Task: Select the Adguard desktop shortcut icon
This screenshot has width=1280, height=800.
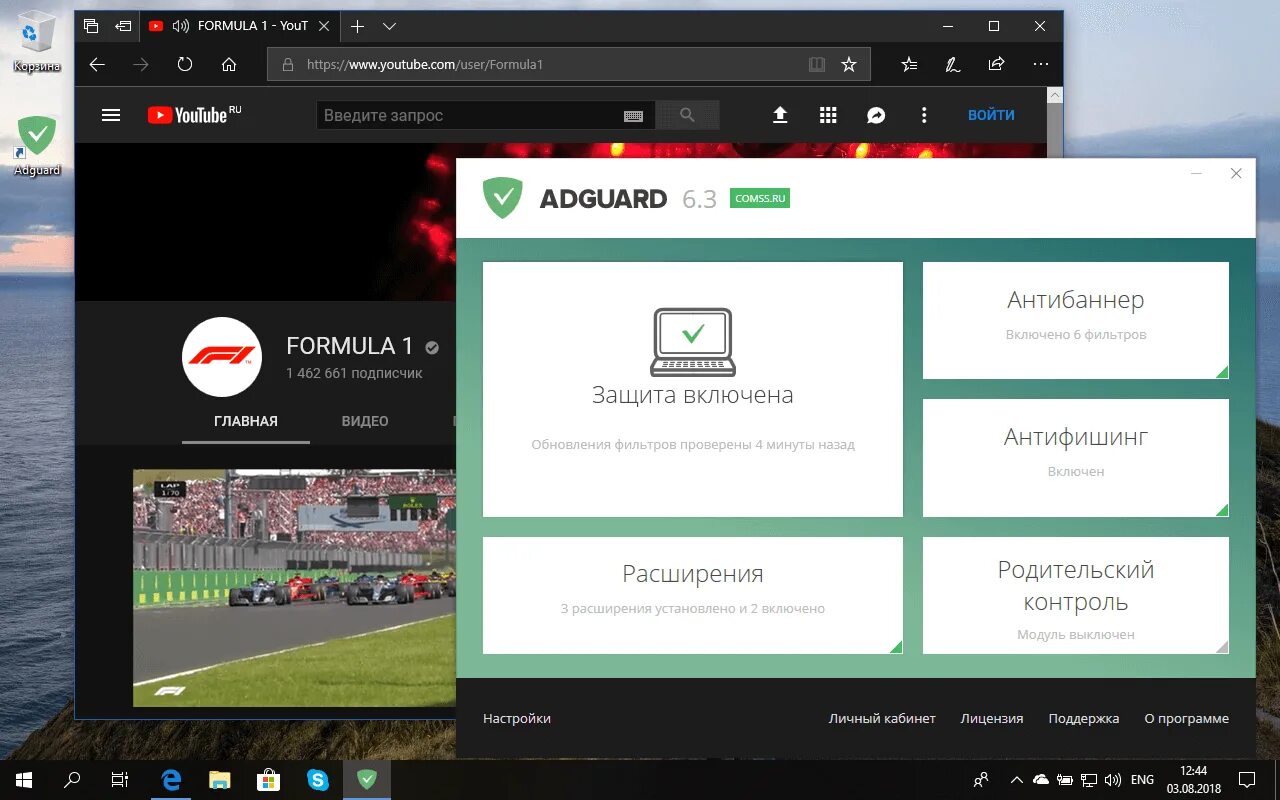Action: point(37,146)
